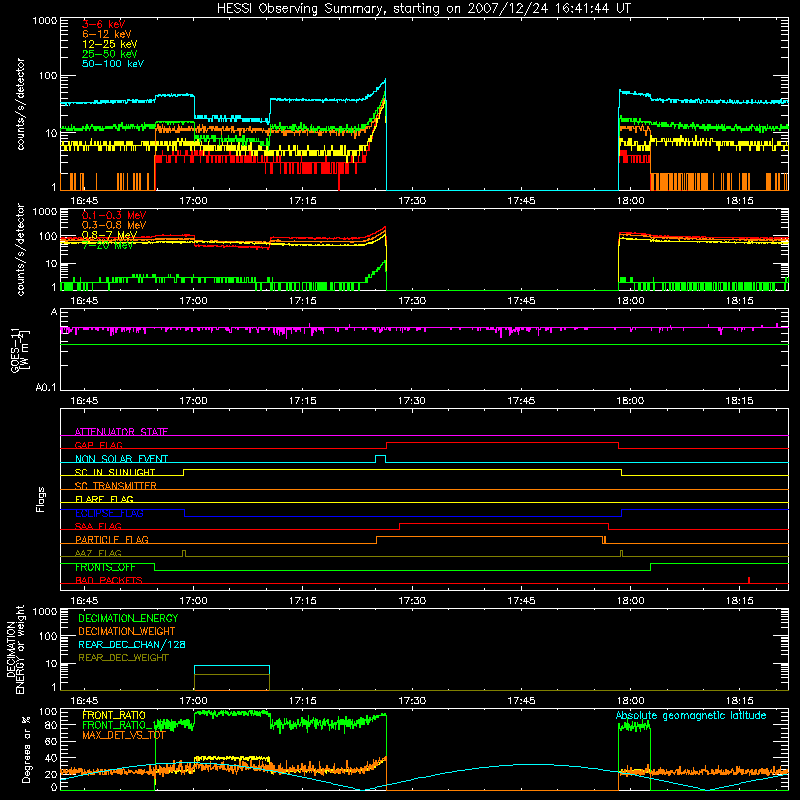This screenshot has width=800, height=800.
Task: Click the DECIMATION_WEIGHT legend entry
Action: coord(127,631)
